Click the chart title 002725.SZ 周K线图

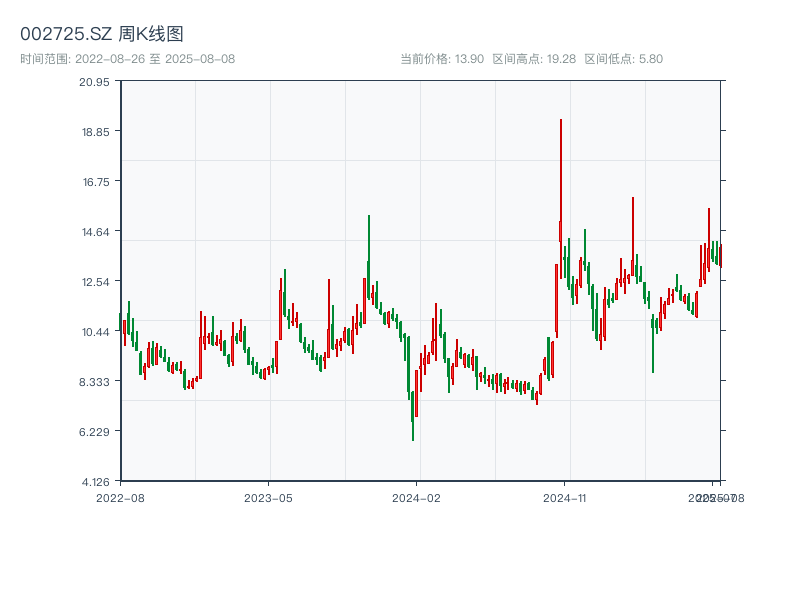102,34
